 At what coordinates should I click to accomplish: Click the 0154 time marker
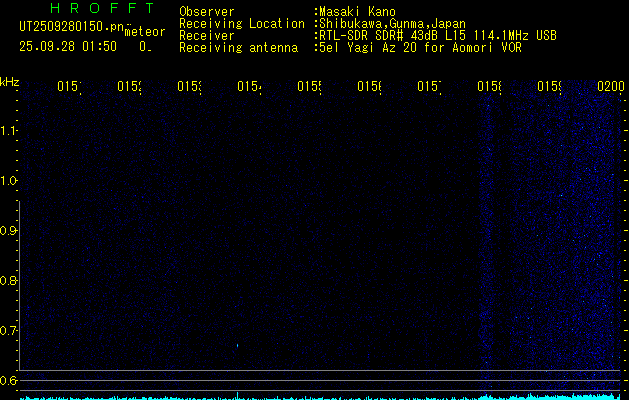pyautogui.click(x=249, y=86)
